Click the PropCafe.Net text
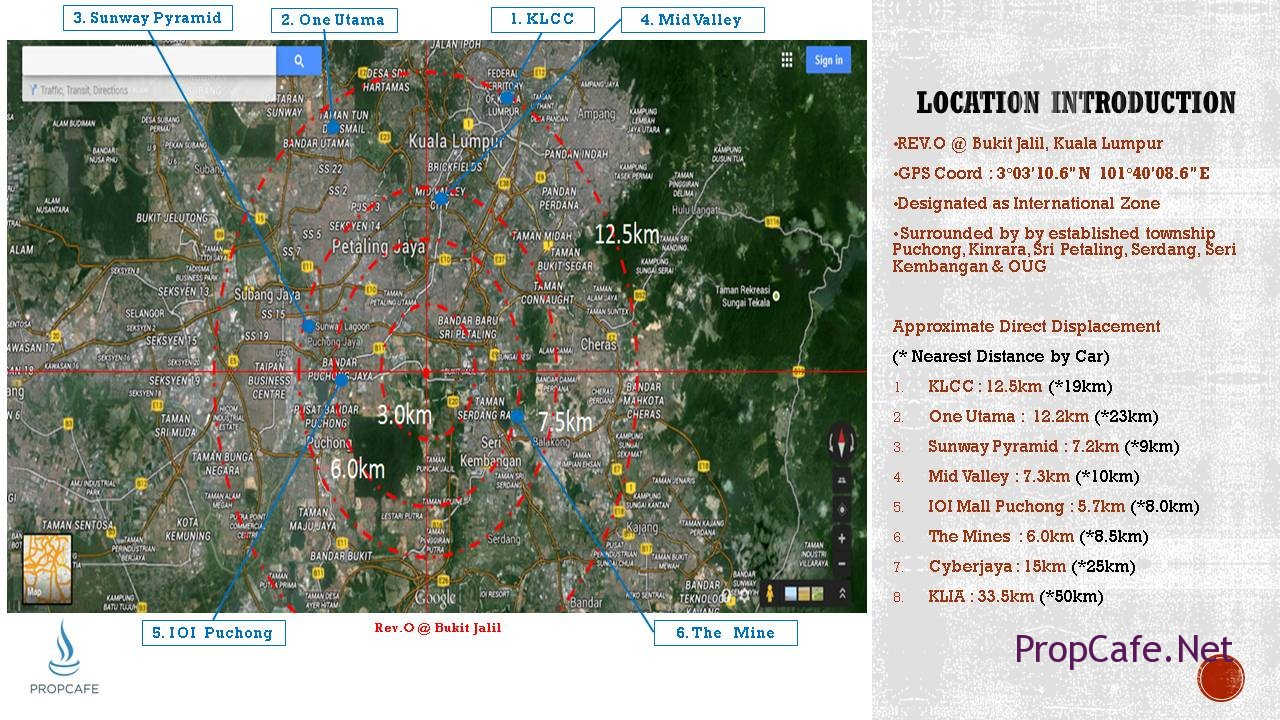This screenshot has width=1280, height=720. 1123,650
